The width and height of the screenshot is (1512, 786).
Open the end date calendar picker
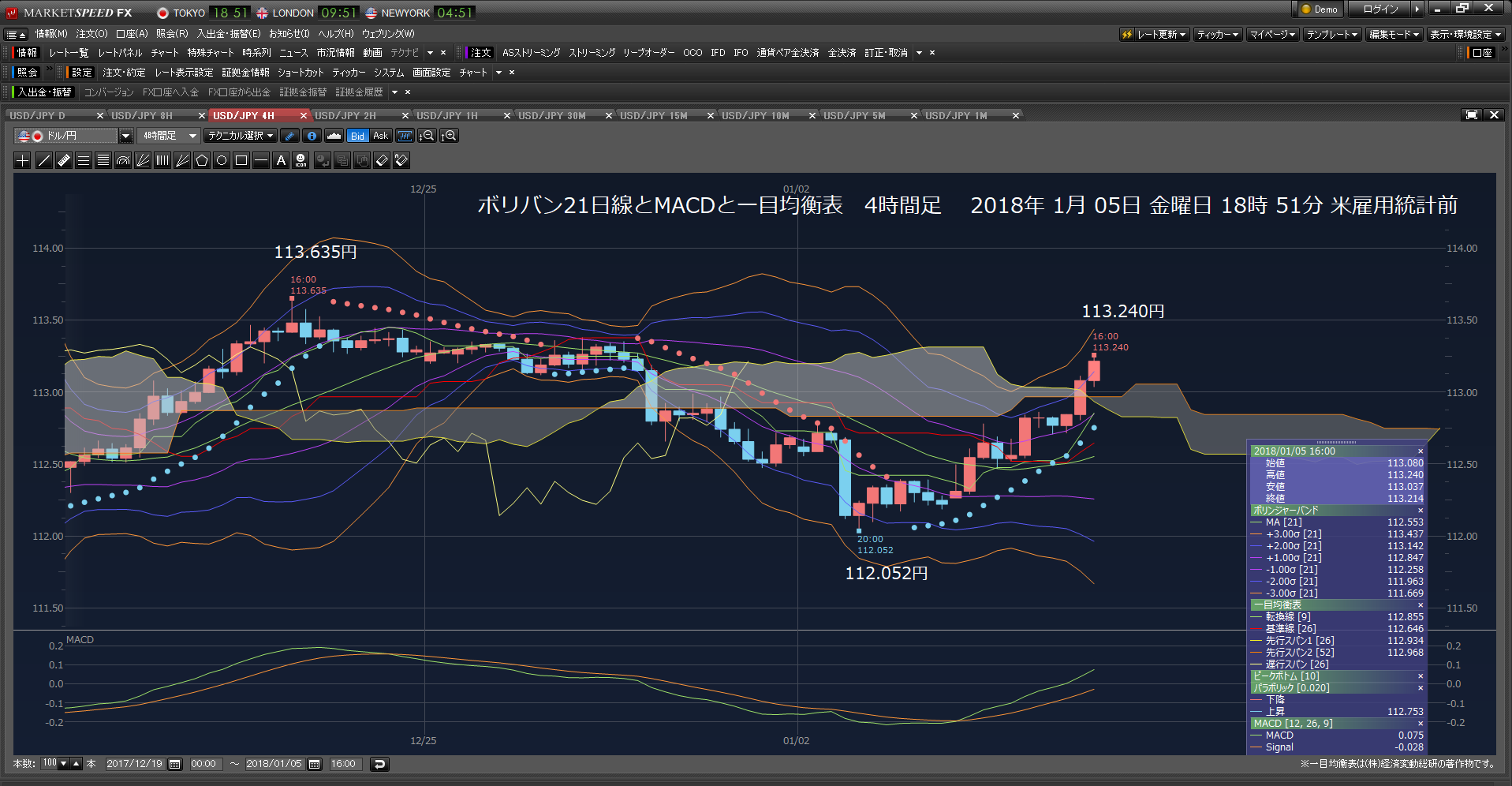click(x=315, y=764)
